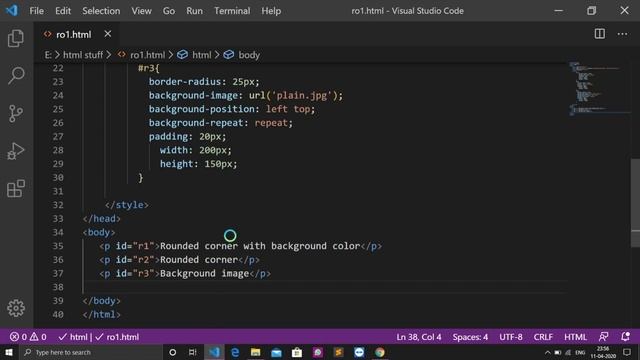Change indentation via Spaces: 4

470,337
